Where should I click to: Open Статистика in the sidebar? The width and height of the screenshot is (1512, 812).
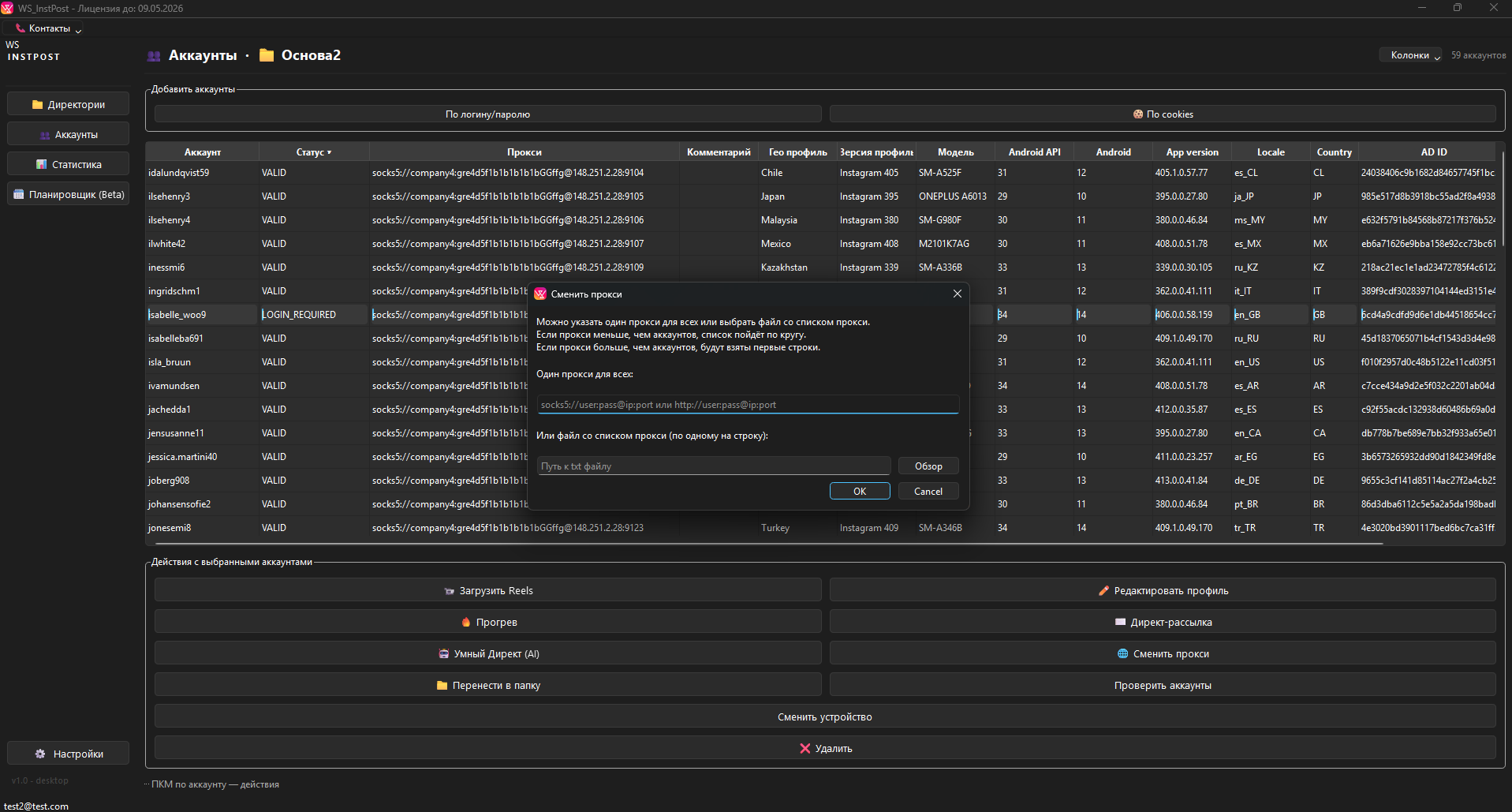pyautogui.click(x=69, y=164)
